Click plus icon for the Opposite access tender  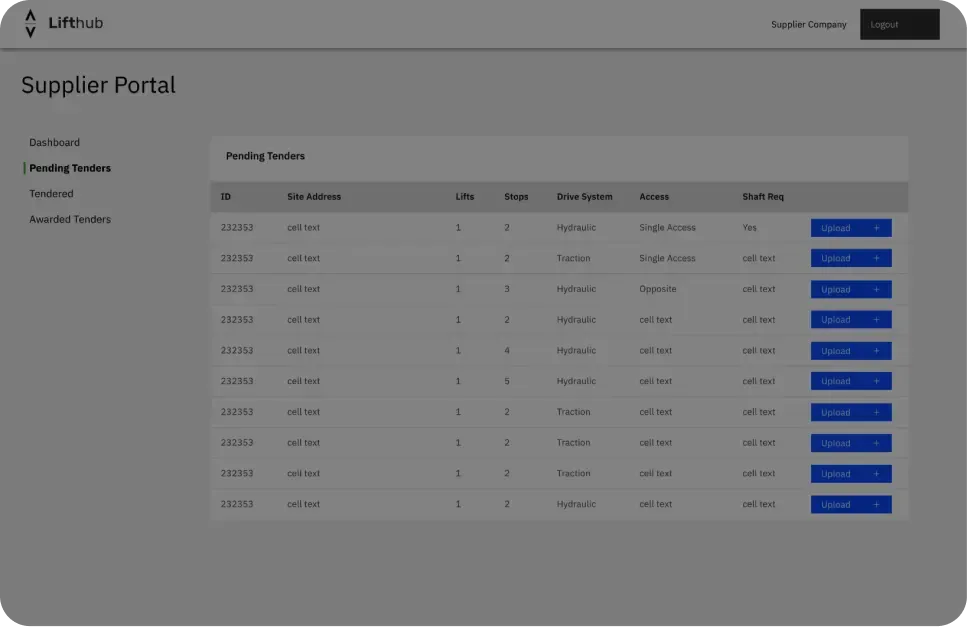coord(877,290)
